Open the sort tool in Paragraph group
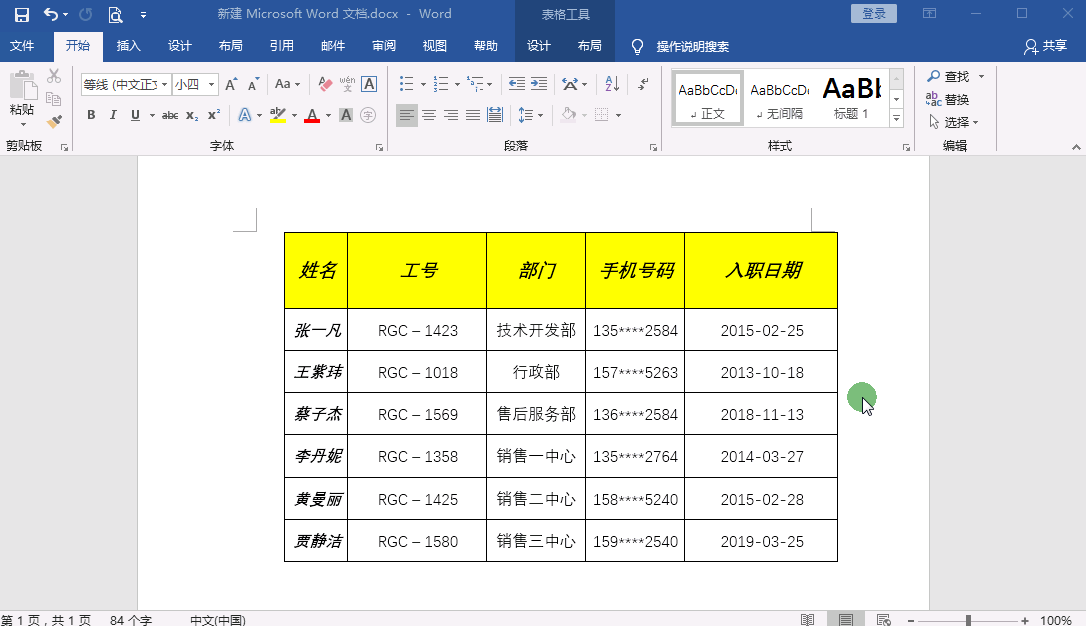The image size is (1086, 626). (613, 83)
